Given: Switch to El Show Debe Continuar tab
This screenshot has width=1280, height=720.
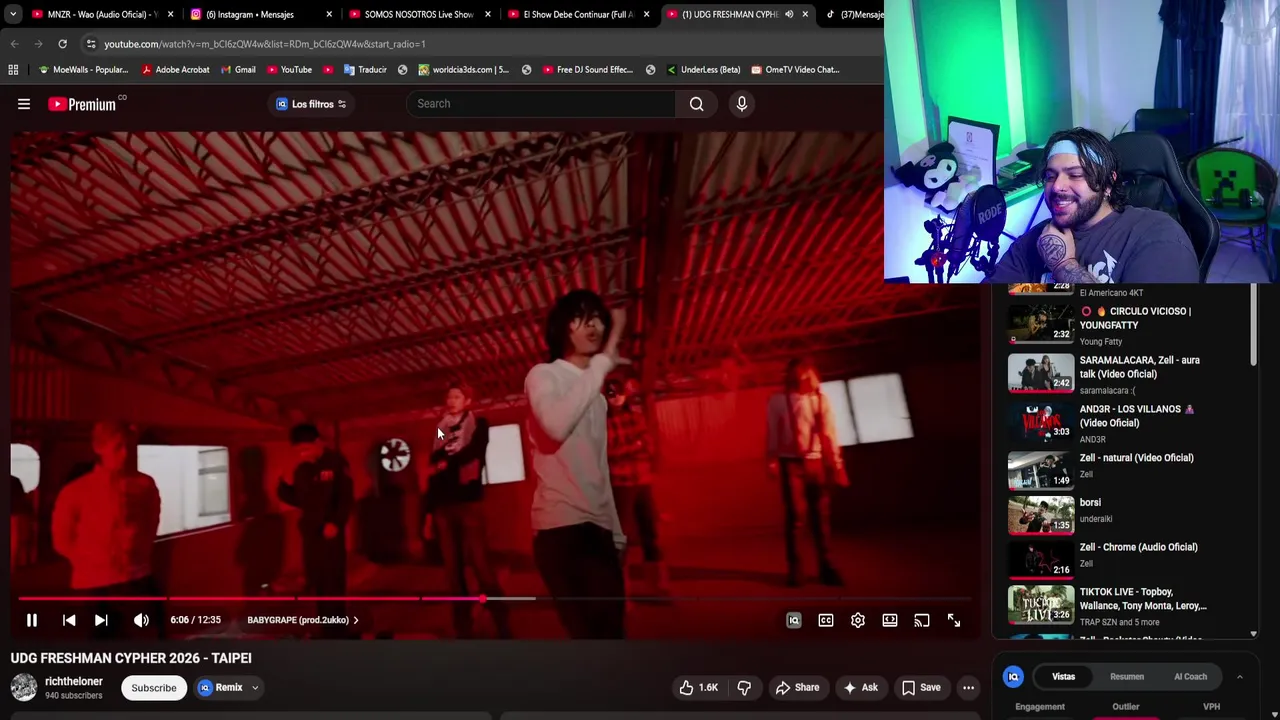Looking at the screenshot, I should click(578, 14).
